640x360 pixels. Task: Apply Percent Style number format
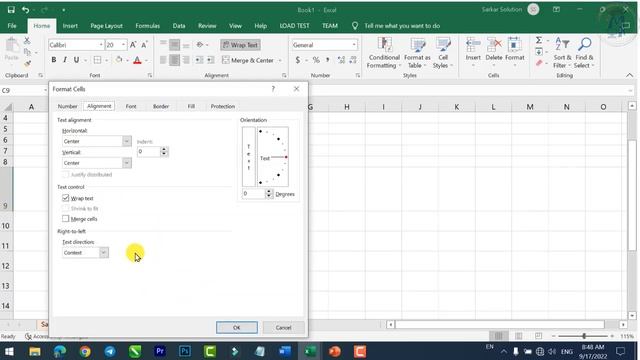pyautogui.click(x=316, y=60)
